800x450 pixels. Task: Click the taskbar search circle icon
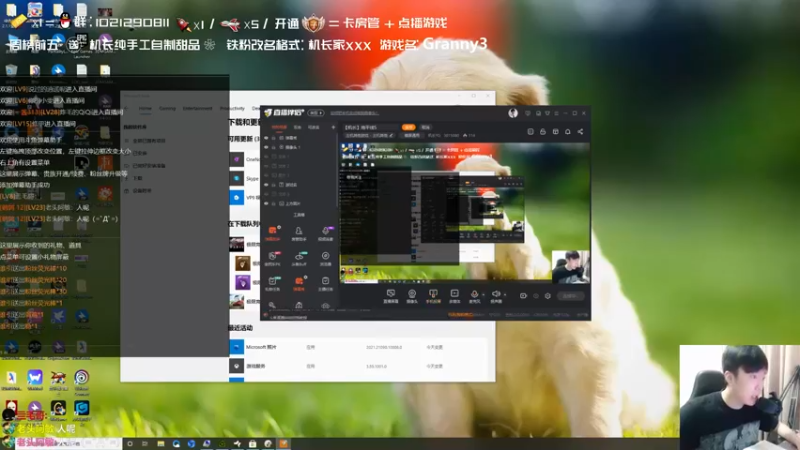[130, 444]
